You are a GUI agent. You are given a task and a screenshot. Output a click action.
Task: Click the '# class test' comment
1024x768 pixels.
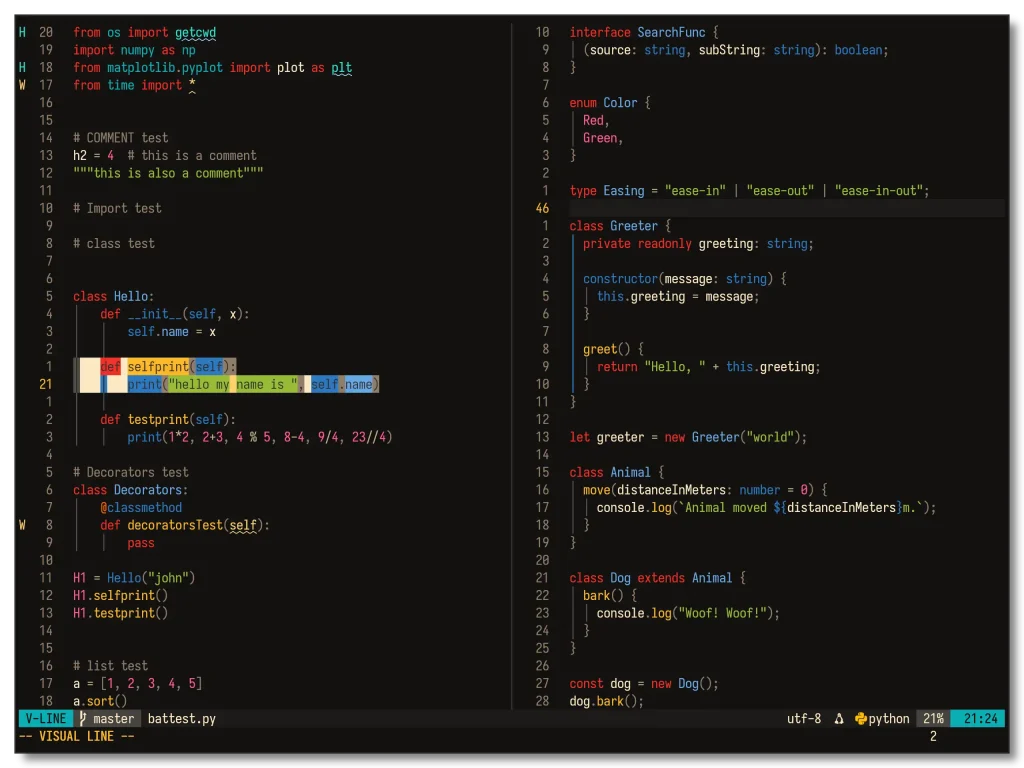114,244
